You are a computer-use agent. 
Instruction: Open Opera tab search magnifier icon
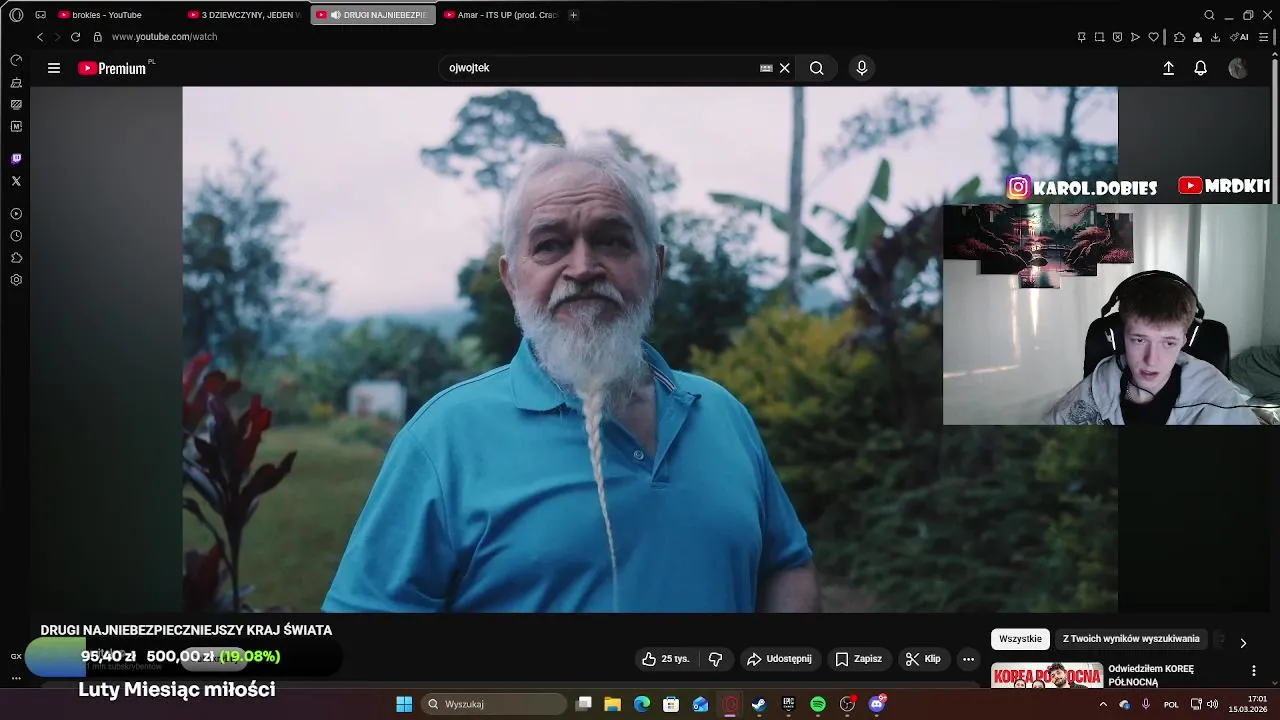point(1209,15)
